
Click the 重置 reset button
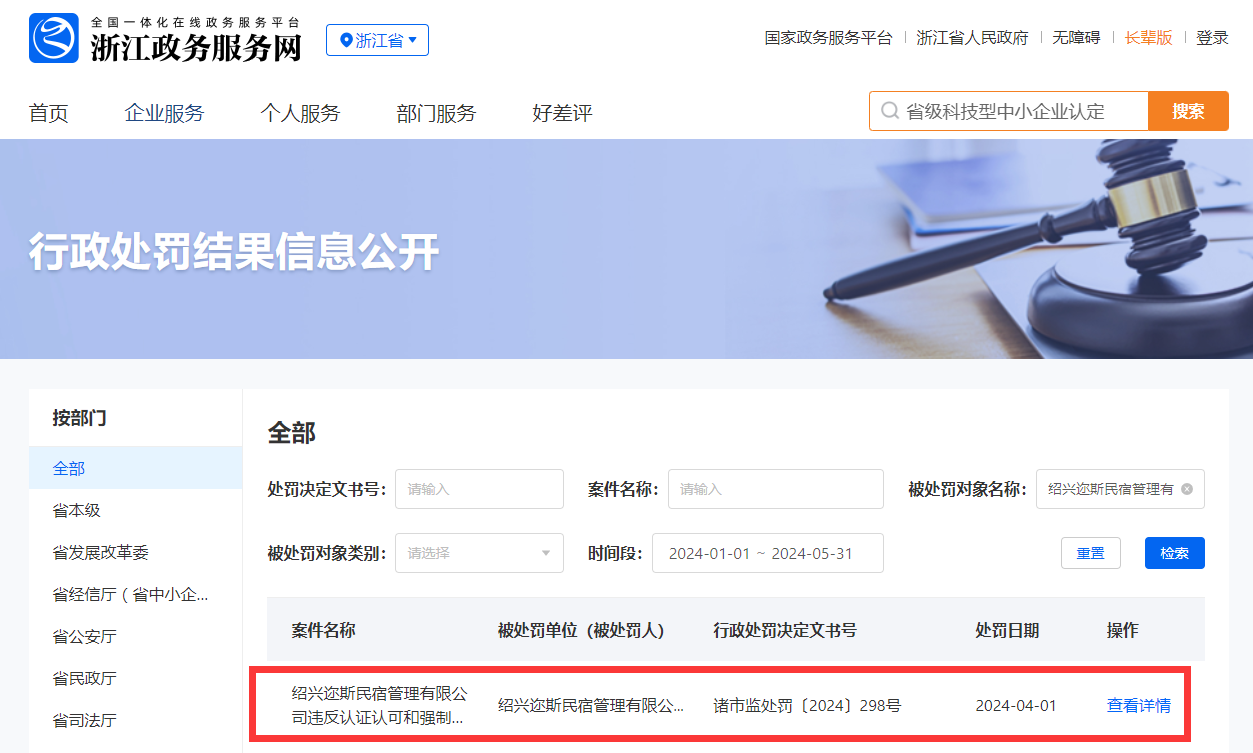(x=1090, y=553)
